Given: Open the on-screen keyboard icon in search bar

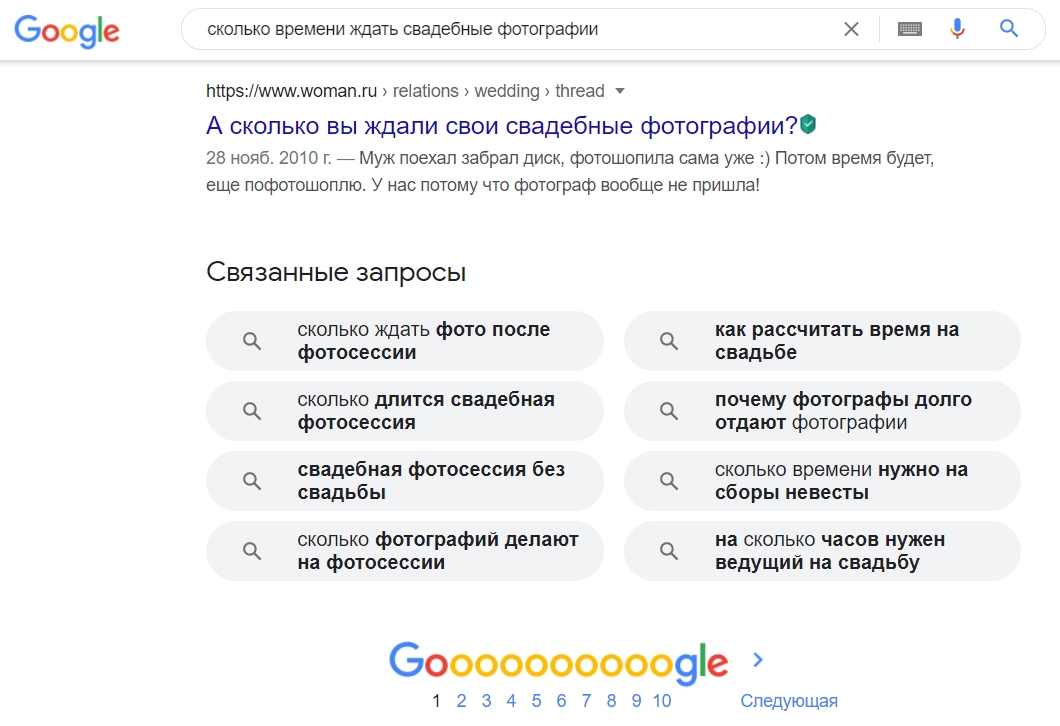Looking at the screenshot, I should coord(909,28).
